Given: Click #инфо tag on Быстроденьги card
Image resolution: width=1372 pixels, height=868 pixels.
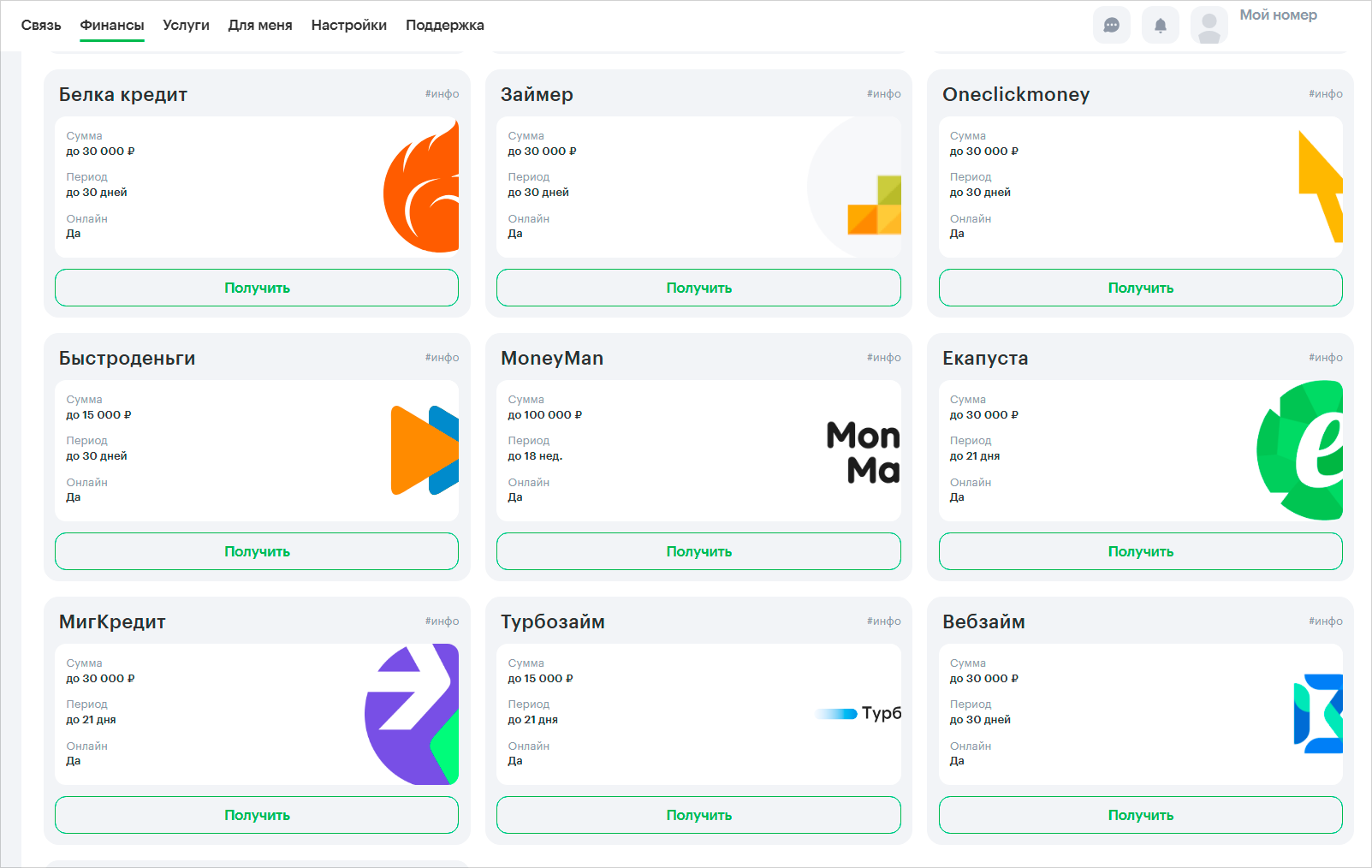Looking at the screenshot, I should pos(442,358).
